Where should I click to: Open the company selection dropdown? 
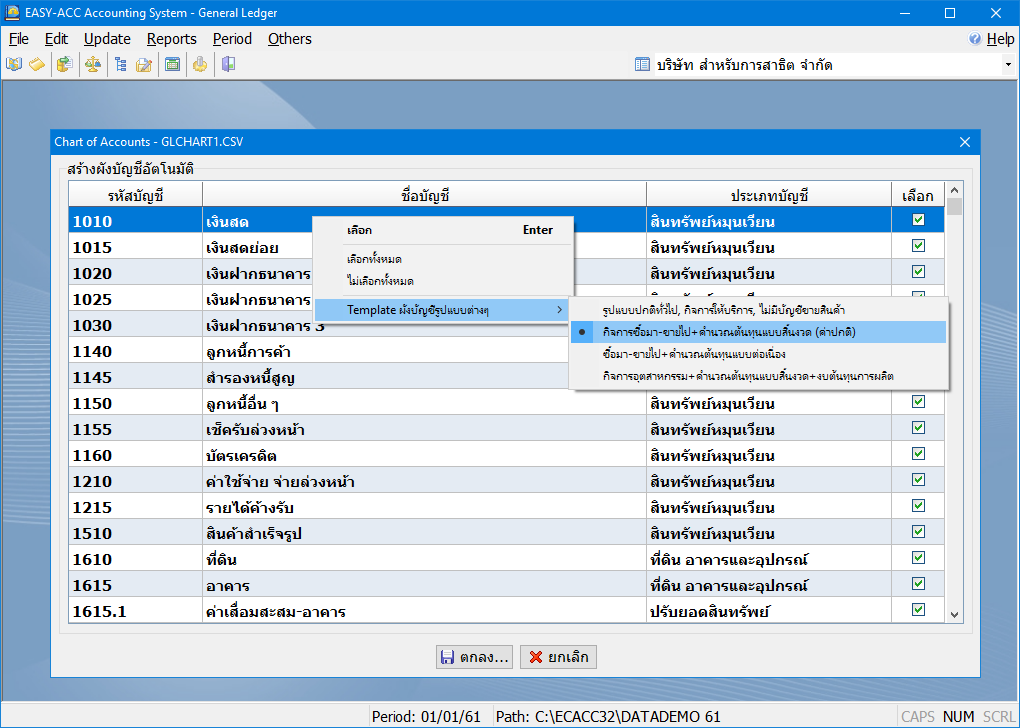(1007, 65)
